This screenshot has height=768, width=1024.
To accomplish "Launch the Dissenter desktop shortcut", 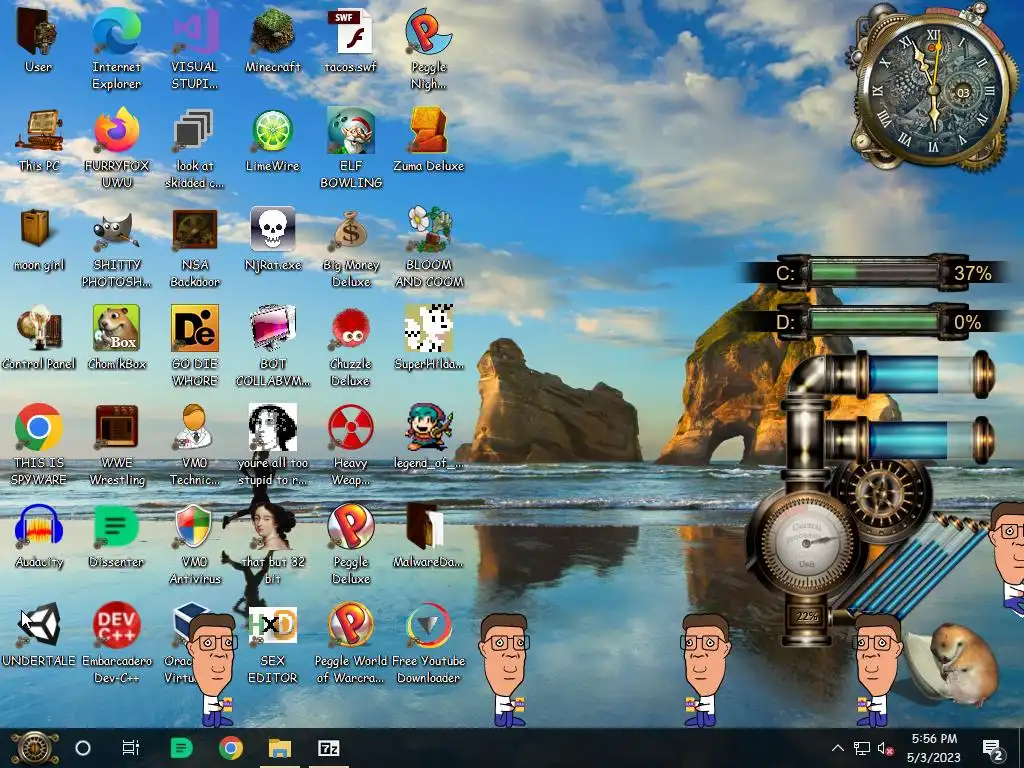I will [116, 534].
